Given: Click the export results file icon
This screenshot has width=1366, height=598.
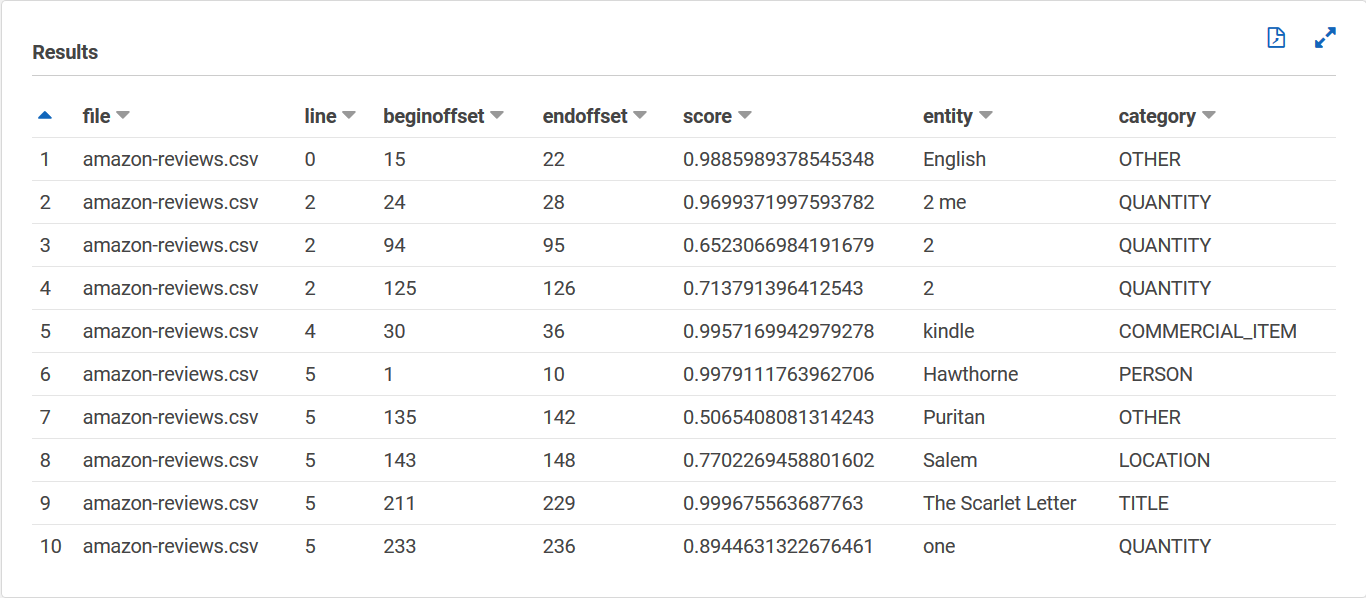Looking at the screenshot, I should [1276, 38].
